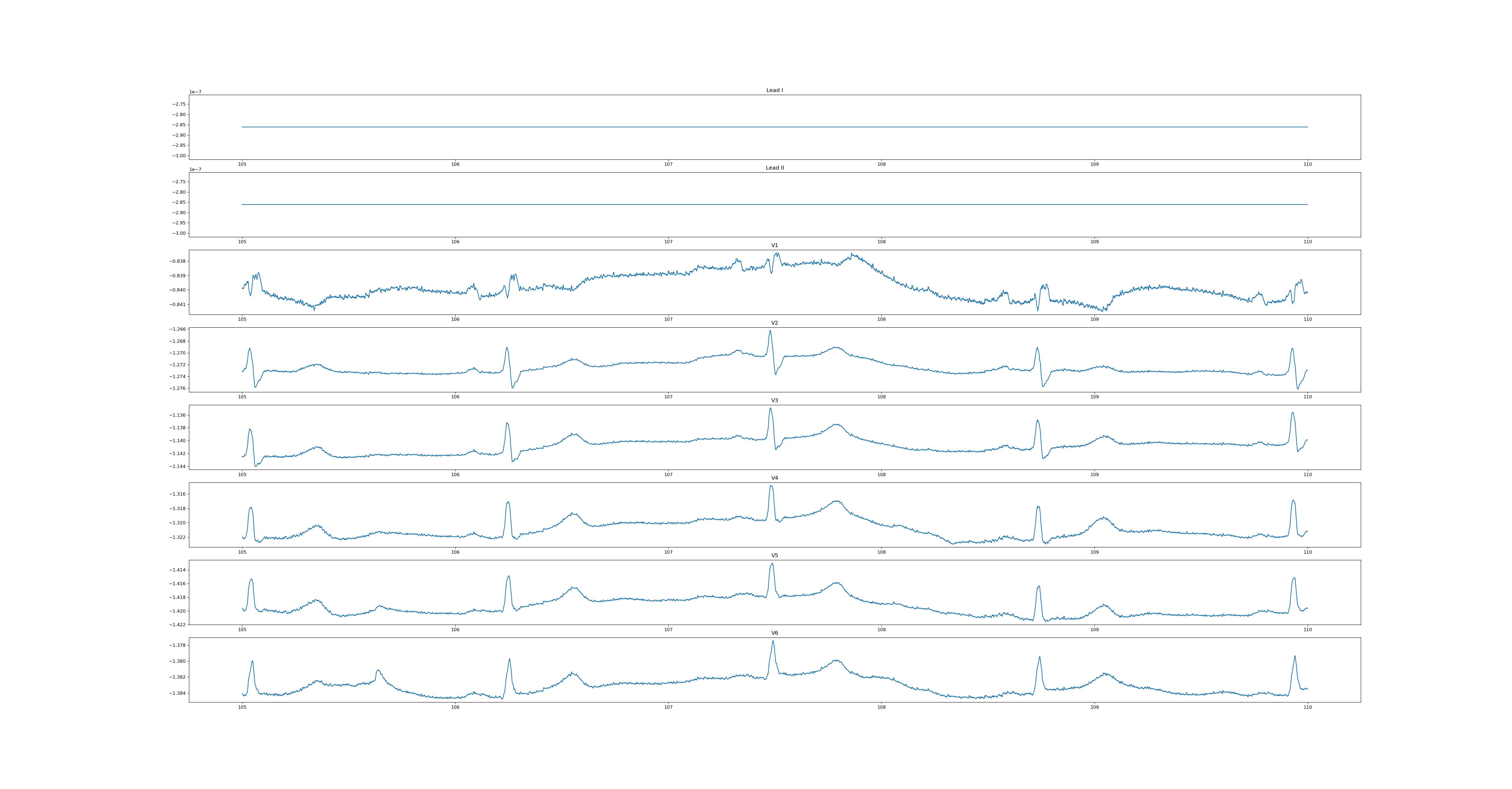Click x-axis tick 107 under V6 plot
1512x789 pixels.
click(668, 707)
